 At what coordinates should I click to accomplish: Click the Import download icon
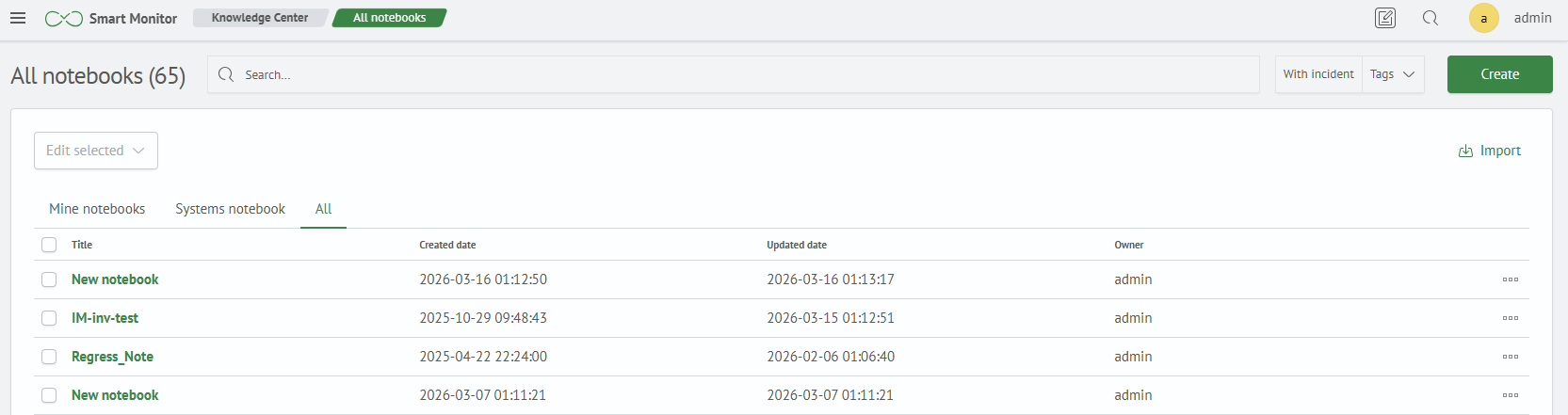point(1465,152)
